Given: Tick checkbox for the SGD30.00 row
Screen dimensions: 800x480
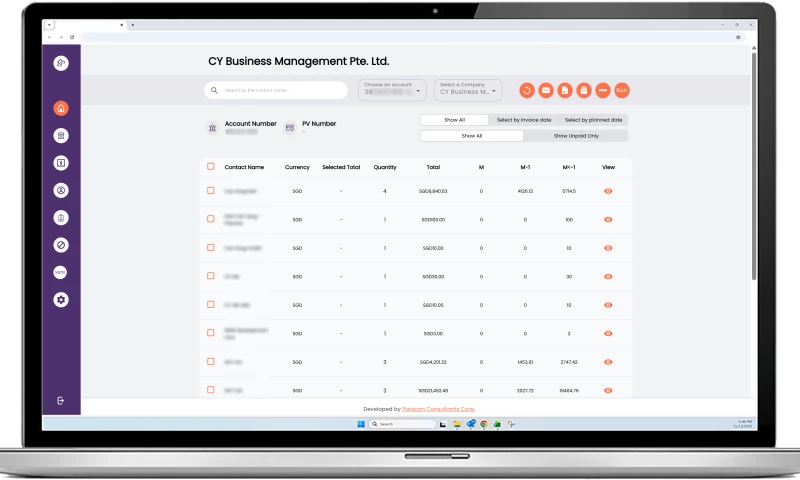Looking at the screenshot, I should tap(211, 276).
